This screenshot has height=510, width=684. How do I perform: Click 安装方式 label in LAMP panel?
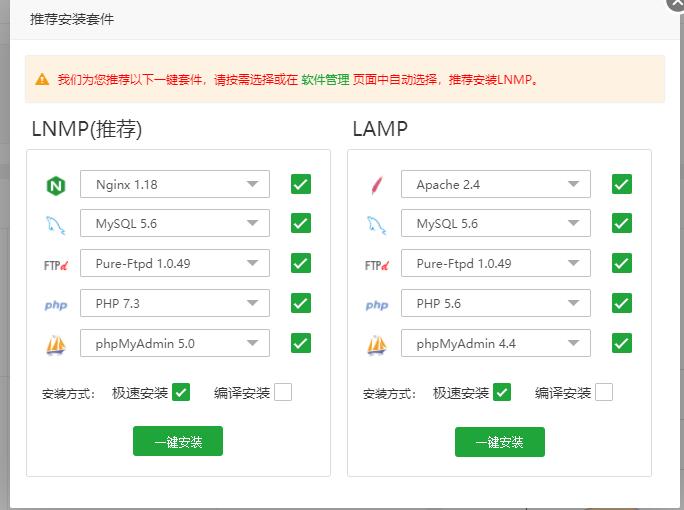coord(390,394)
